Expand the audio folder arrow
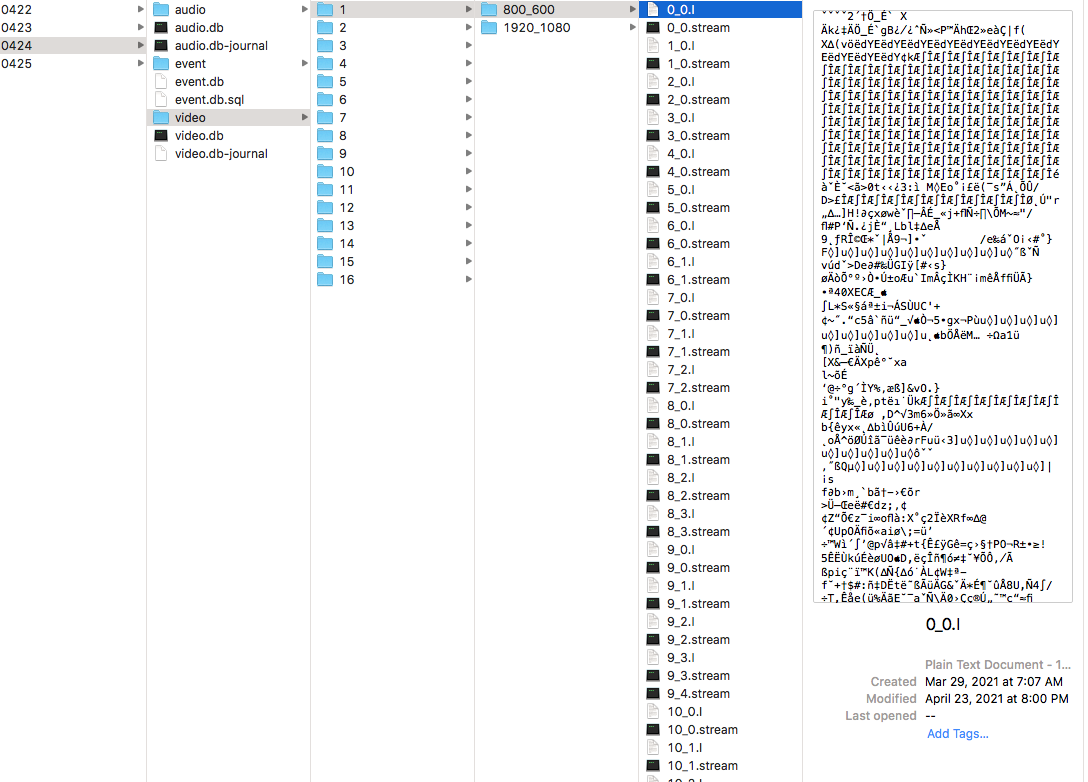The image size is (1088, 782). tap(305, 10)
